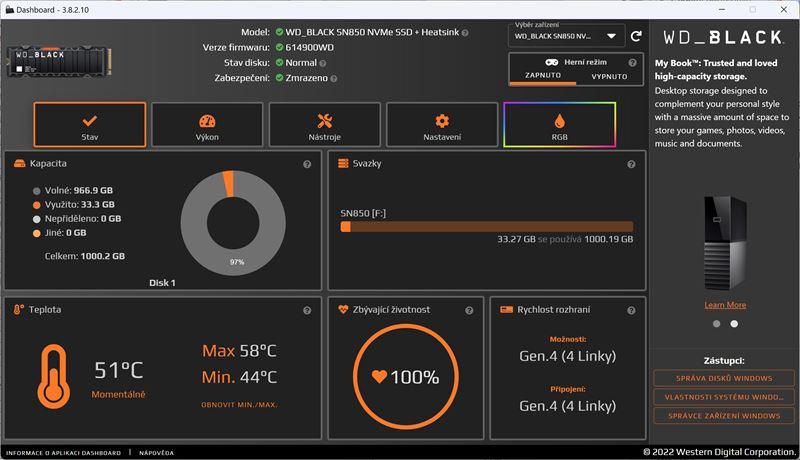Click the Nepřiděleno: 0 GB legend entry
800x460 pixels.
(x=77, y=219)
